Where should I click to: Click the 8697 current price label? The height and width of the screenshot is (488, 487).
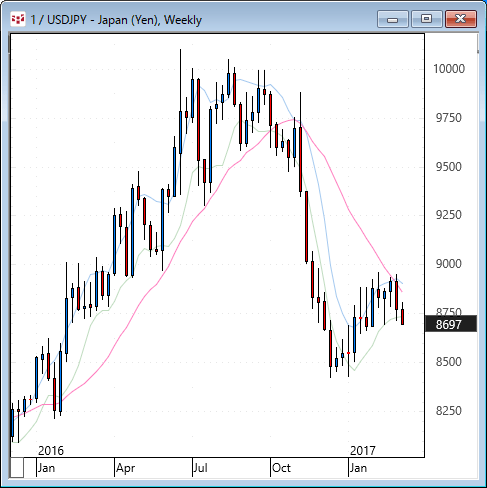coord(451,324)
